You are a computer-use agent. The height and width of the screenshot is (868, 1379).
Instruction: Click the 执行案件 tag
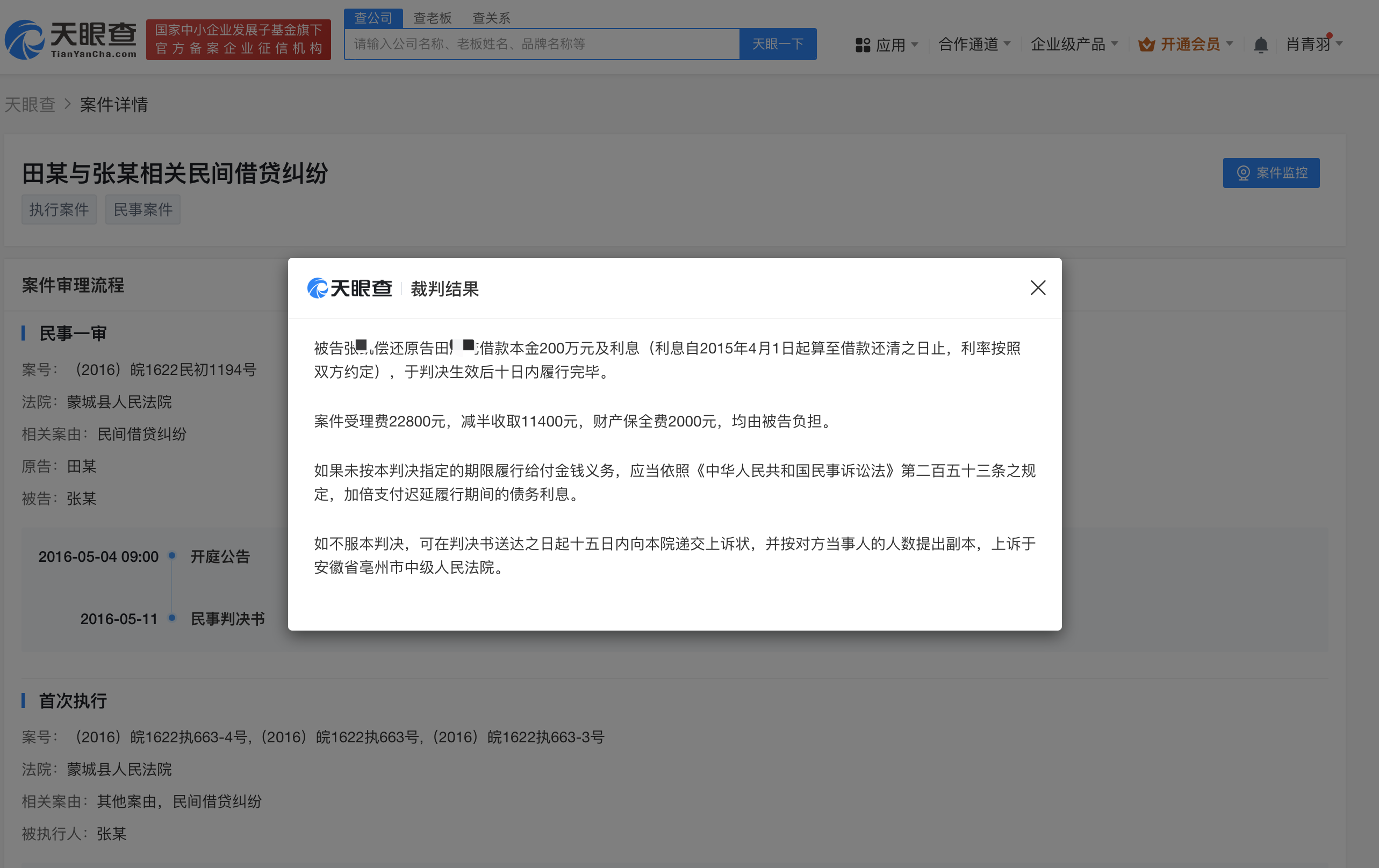click(x=59, y=209)
